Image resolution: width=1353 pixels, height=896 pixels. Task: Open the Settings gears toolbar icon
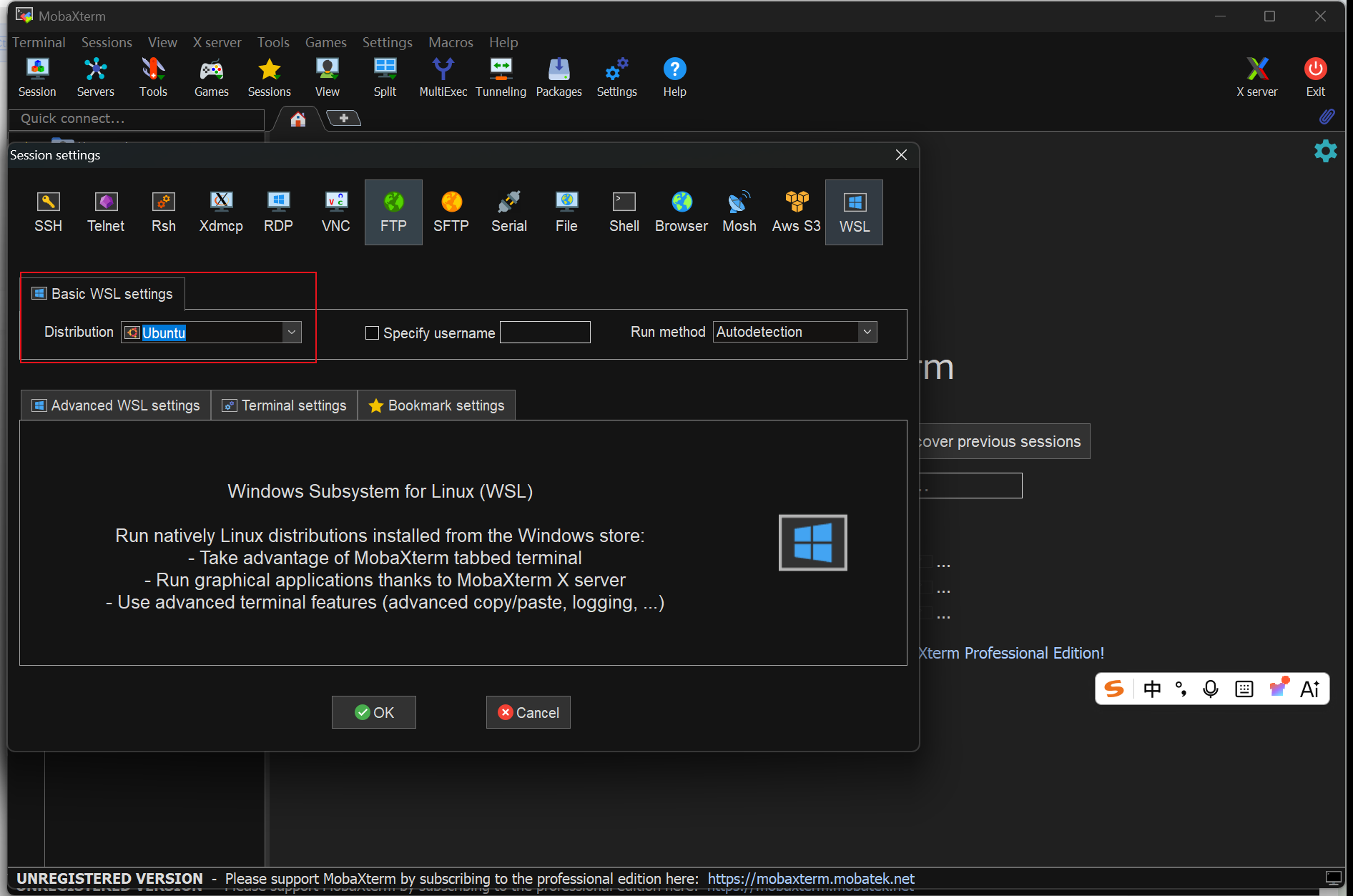[616, 77]
